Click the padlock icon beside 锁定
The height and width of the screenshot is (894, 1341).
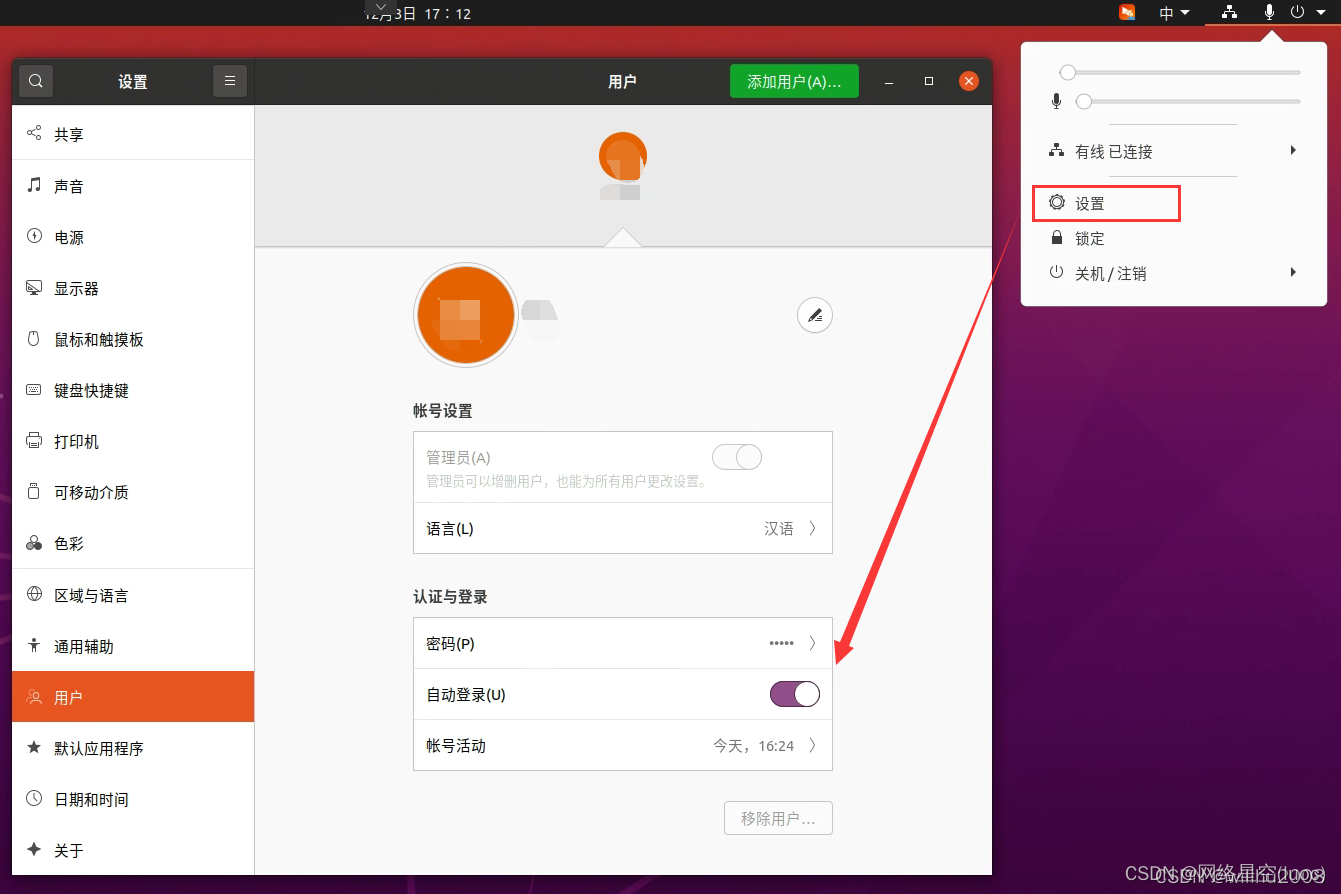1056,238
